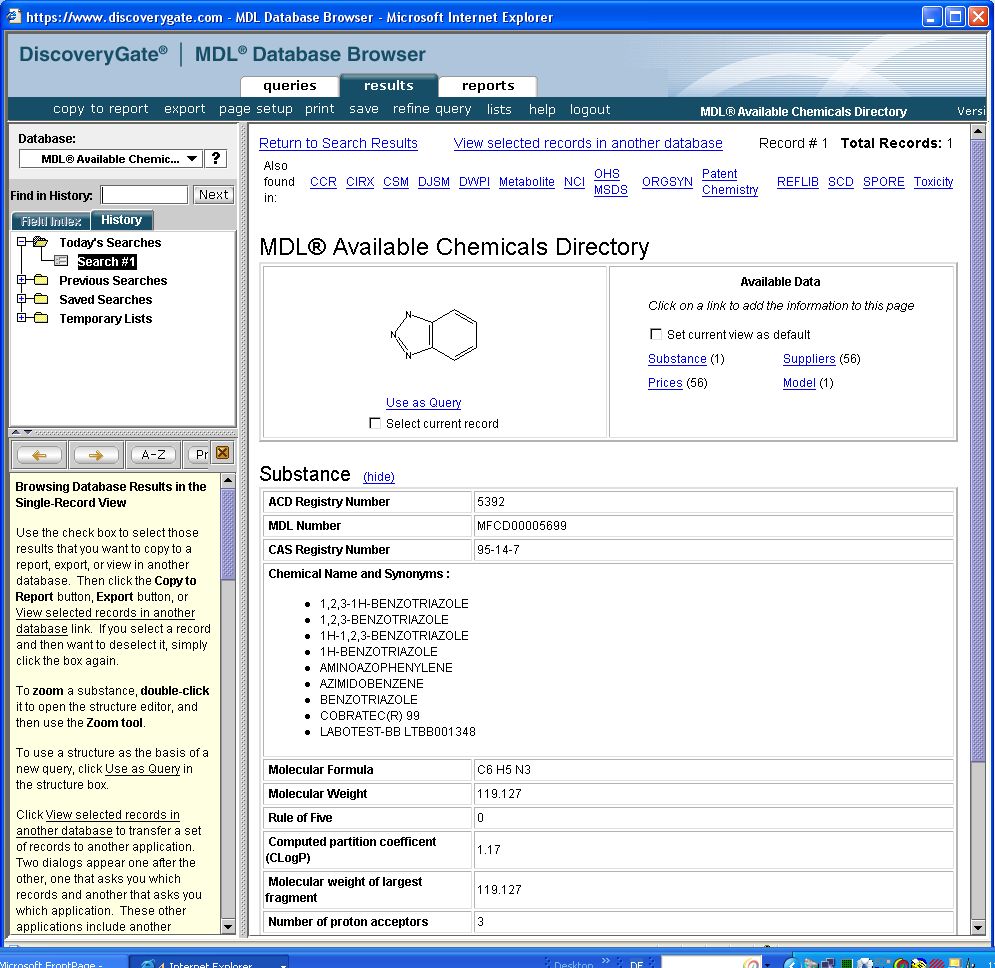995x968 pixels.
Task: Enable Set current view as default
Action: (656, 335)
